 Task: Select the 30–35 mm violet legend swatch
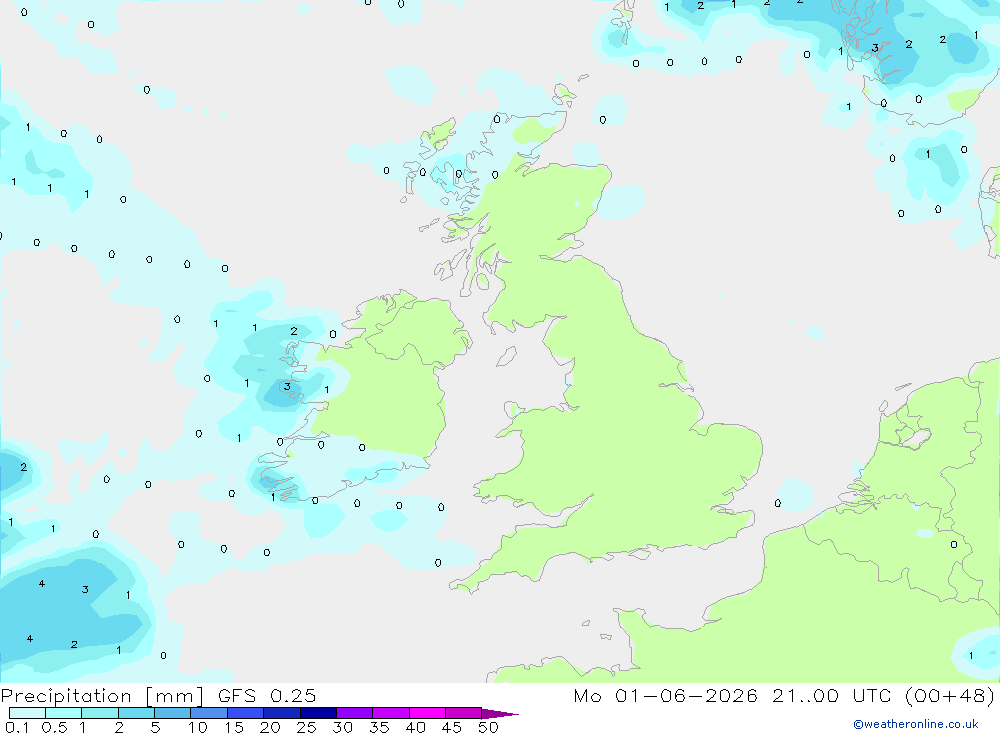pyautogui.click(x=355, y=713)
